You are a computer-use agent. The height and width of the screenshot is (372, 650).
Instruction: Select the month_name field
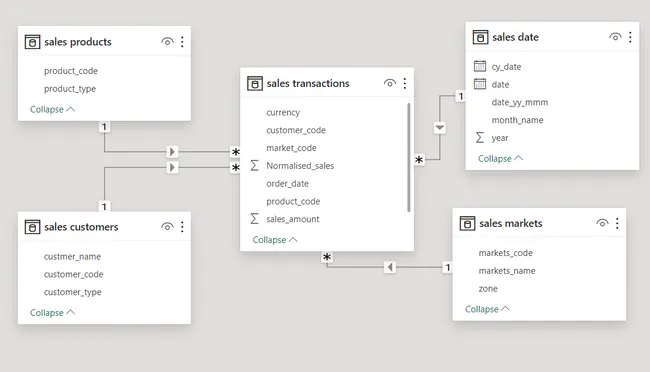pyautogui.click(x=517, y=120)
